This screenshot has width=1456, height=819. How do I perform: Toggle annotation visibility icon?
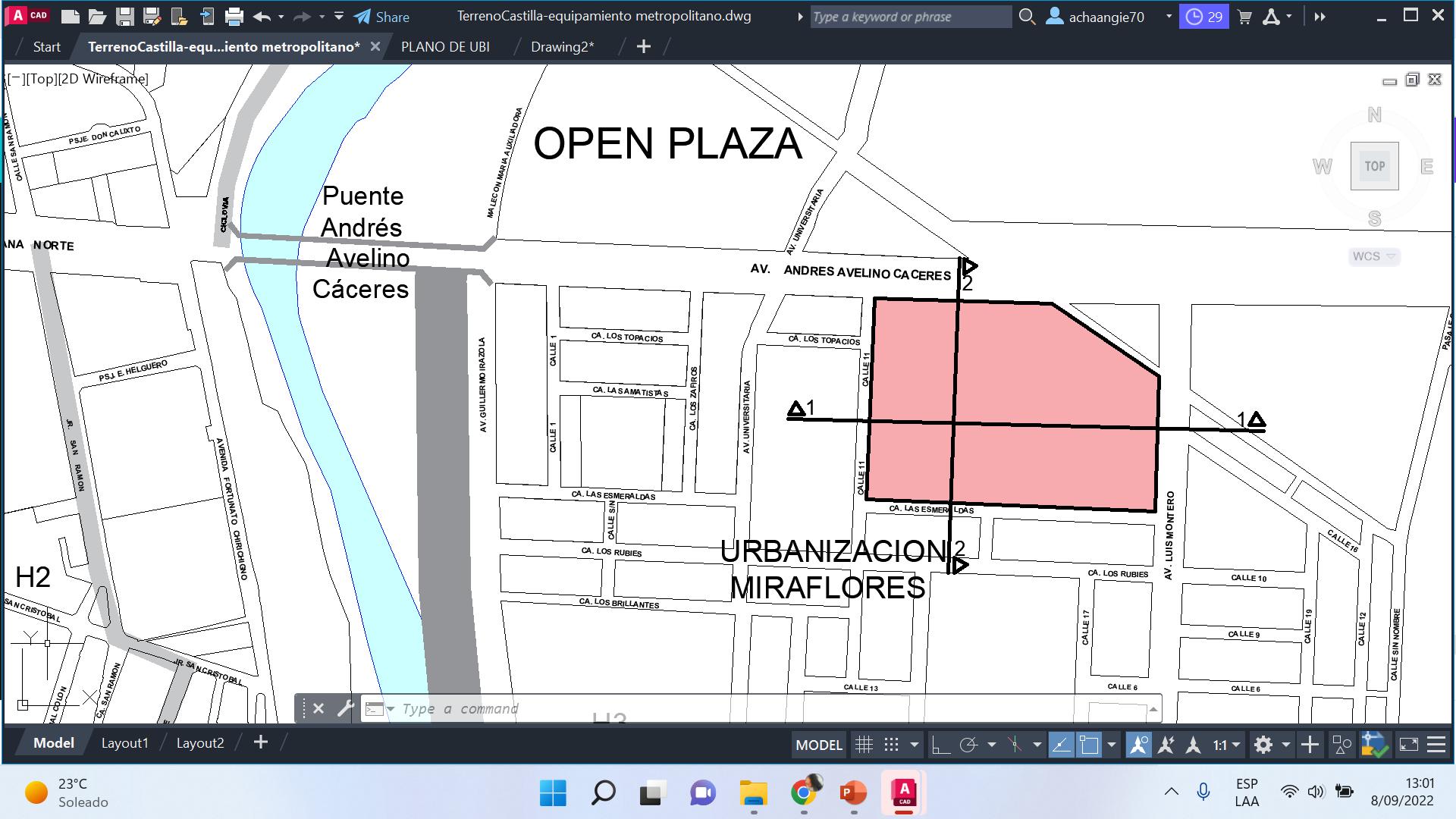click(x=1137, y=745)
